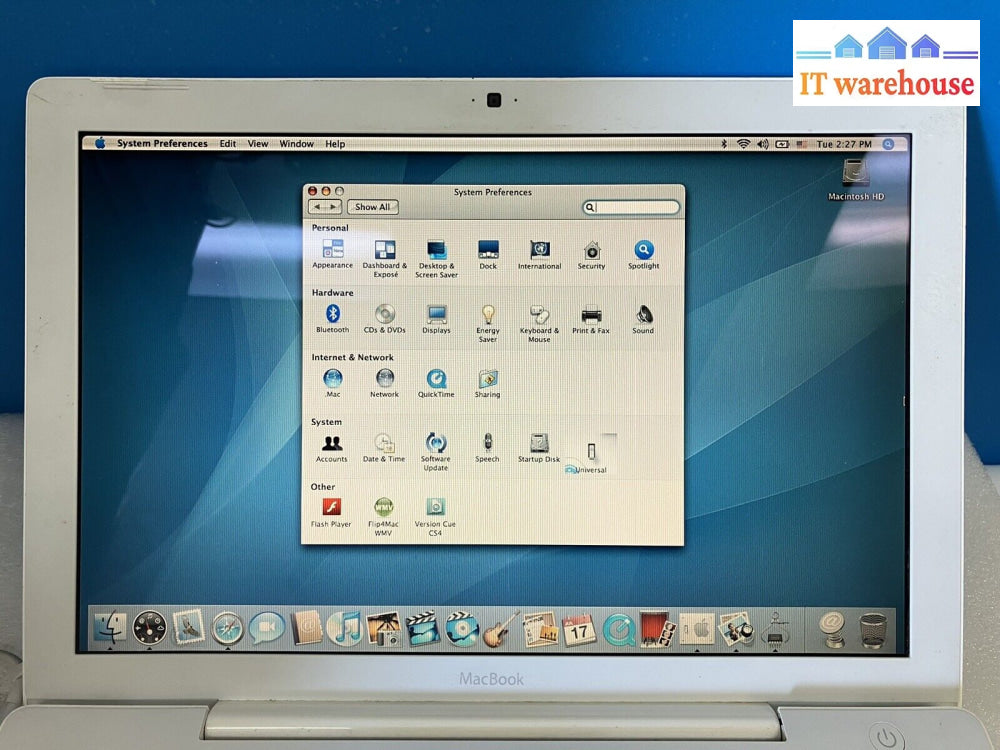Open the View menu

258,144
